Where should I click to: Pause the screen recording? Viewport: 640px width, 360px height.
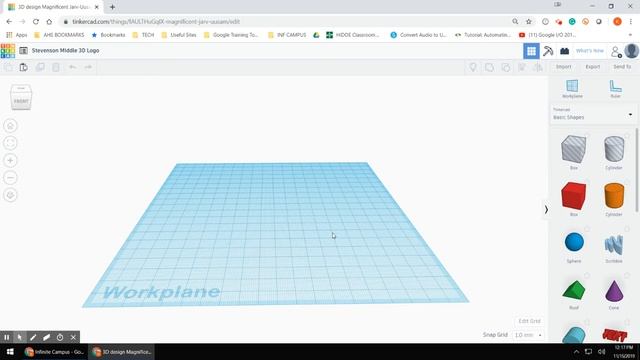[x=7, y=337]
